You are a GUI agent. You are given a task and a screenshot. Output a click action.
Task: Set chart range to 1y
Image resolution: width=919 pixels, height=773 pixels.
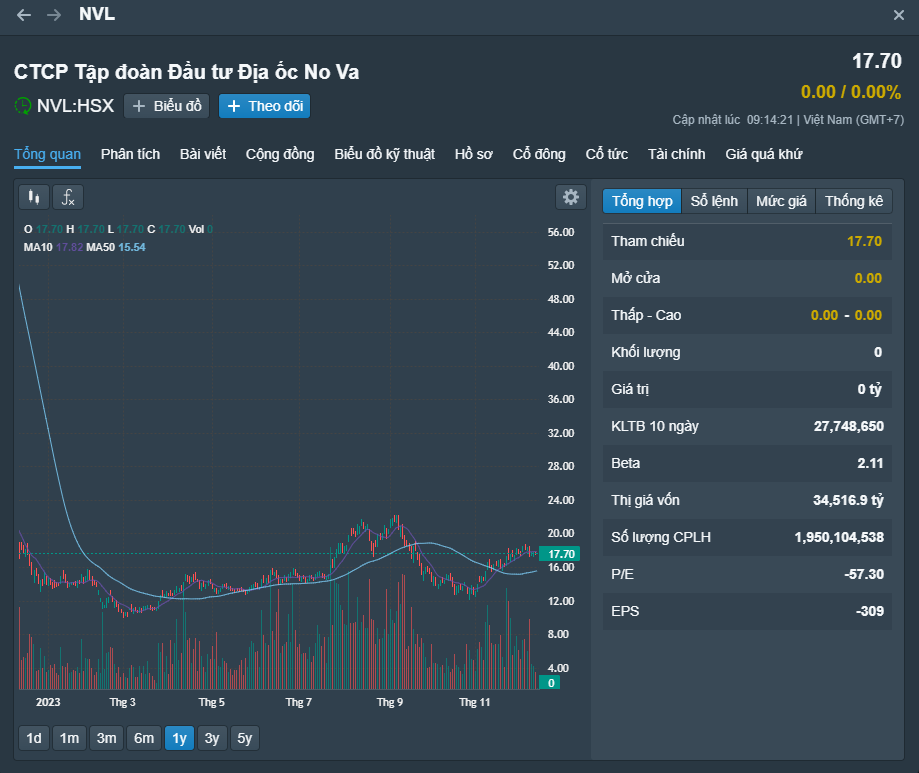(x=179, y=738)
